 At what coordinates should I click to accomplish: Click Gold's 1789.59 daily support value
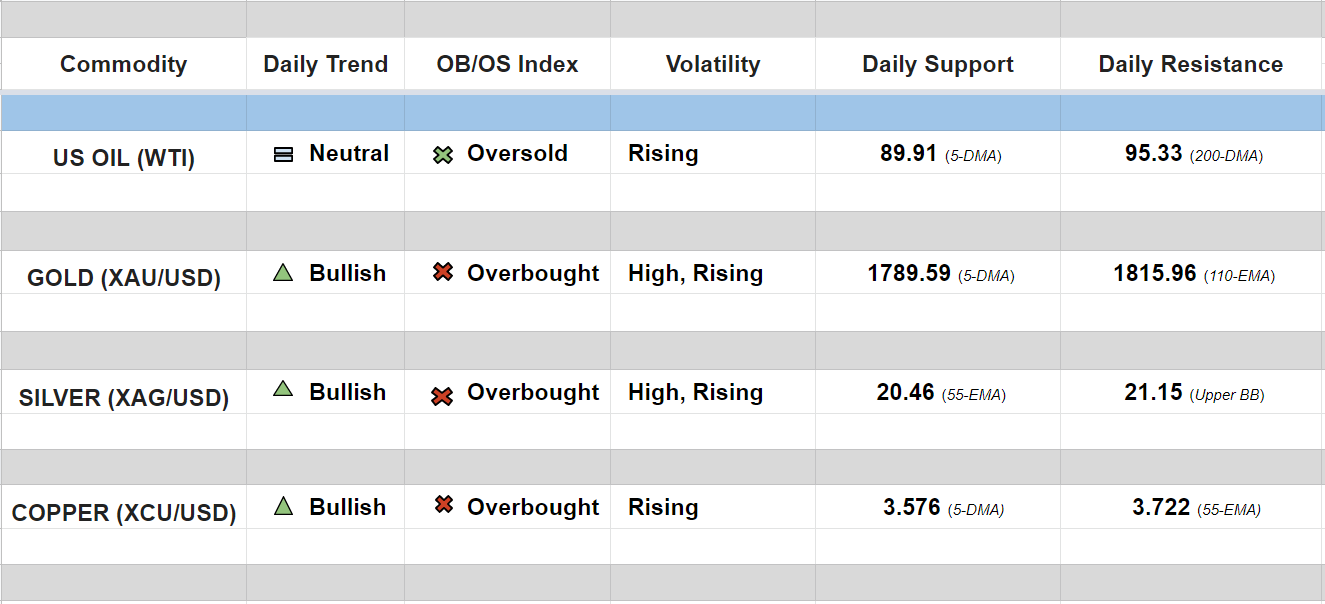tap(909, 274)
